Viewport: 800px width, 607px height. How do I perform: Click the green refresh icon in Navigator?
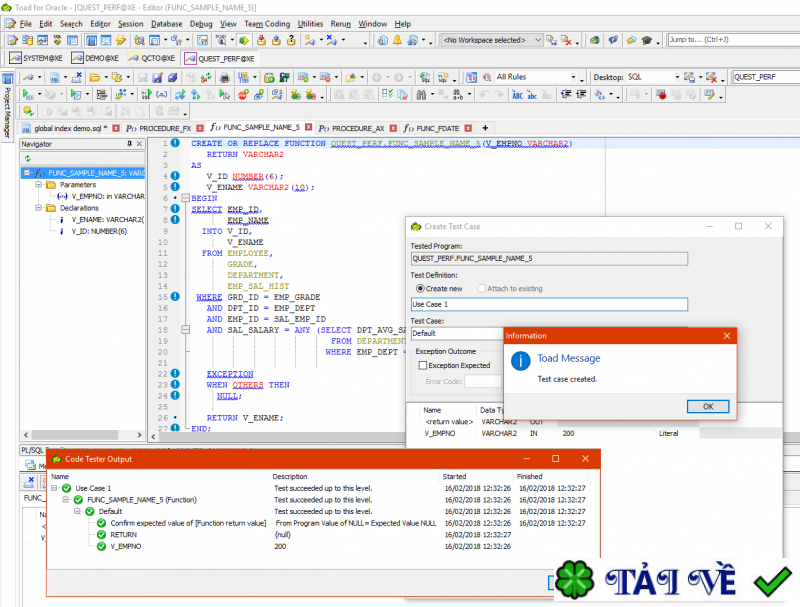[27, 158]
